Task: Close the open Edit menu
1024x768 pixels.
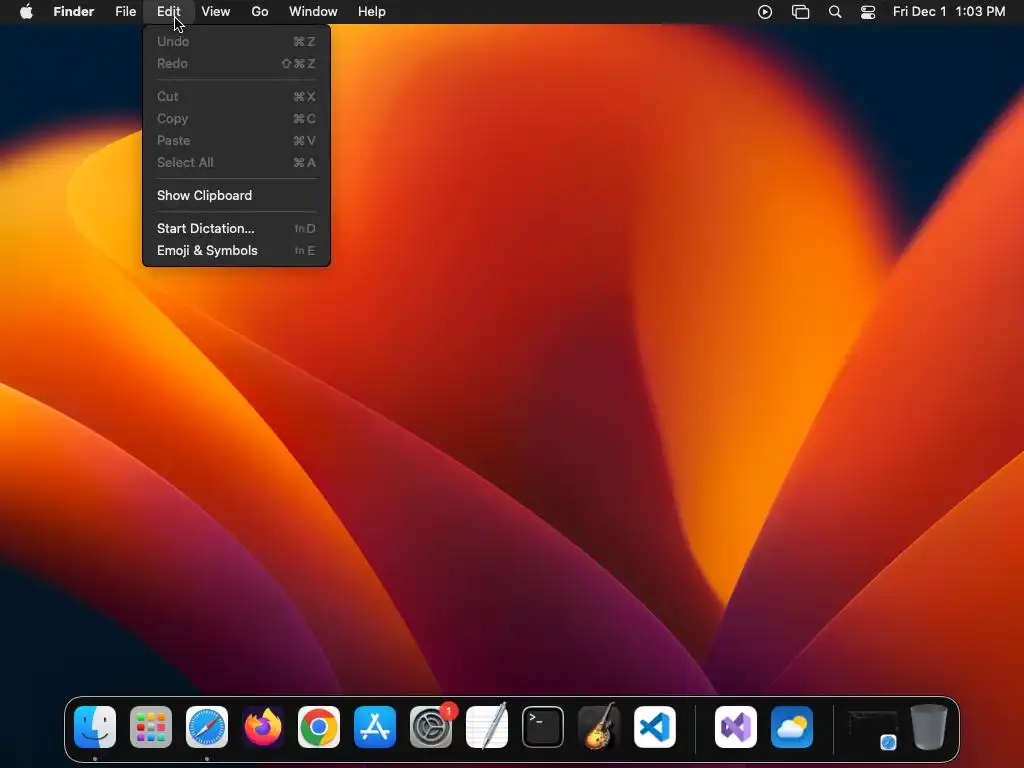Action: [x=168, y=12]
